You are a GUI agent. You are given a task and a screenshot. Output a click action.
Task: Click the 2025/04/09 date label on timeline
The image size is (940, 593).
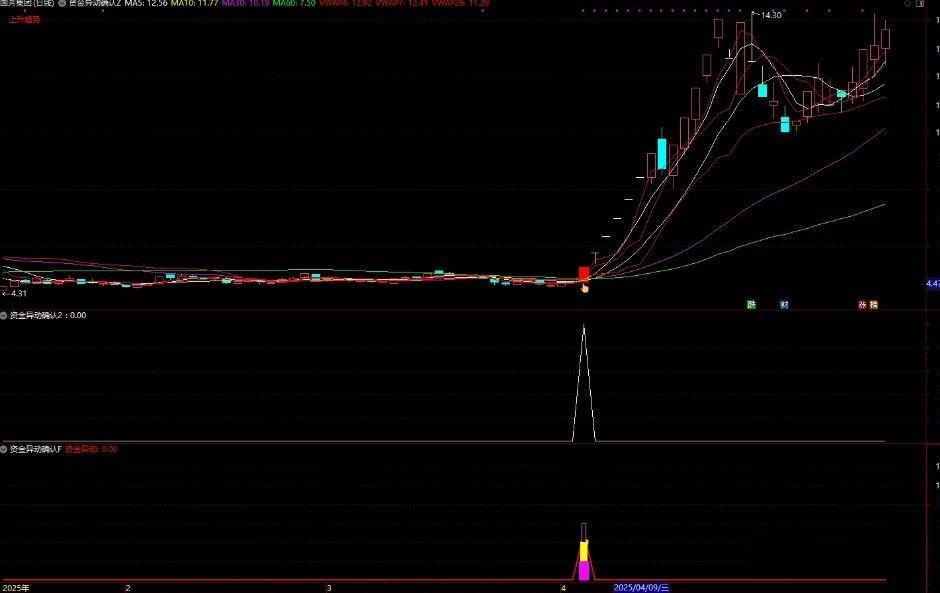point(641,588)
